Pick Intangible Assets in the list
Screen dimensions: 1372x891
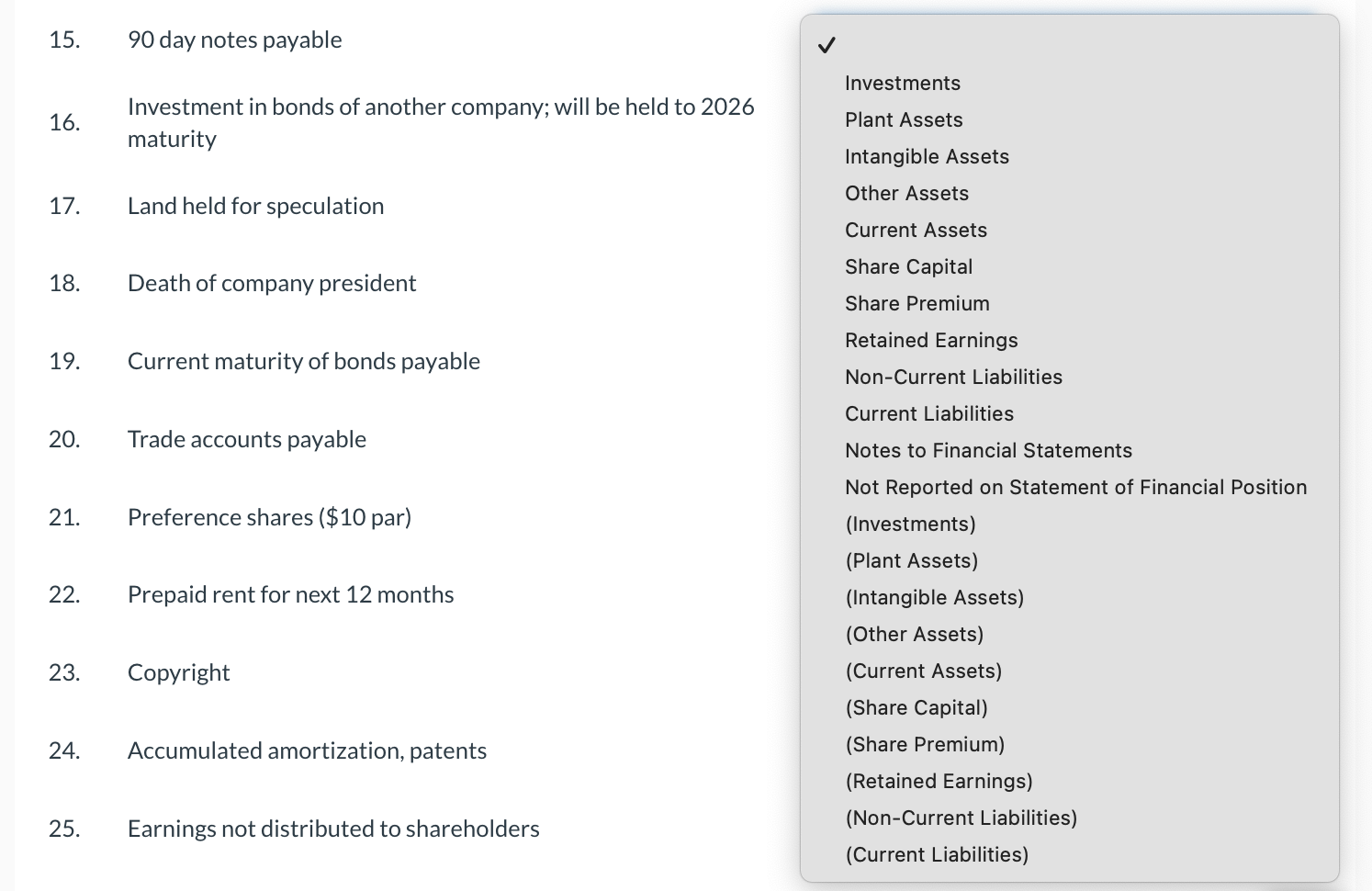click(x=927, y=157)
